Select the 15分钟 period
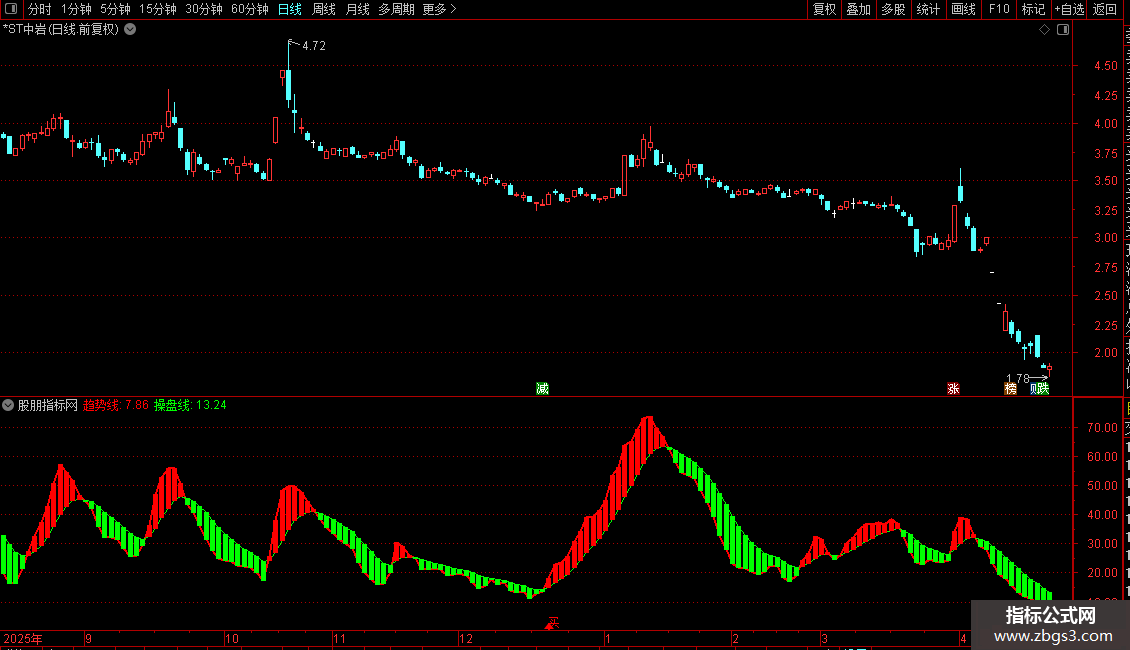This screenshot has width=1130, height=650. click(158, 9)
